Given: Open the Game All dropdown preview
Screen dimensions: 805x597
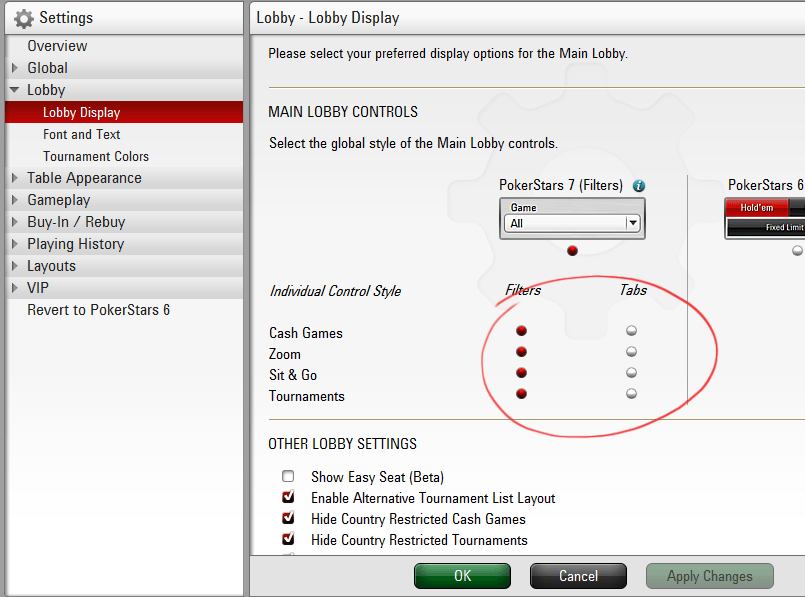Looking at the screenshot, I should click(x=572, y=223).
